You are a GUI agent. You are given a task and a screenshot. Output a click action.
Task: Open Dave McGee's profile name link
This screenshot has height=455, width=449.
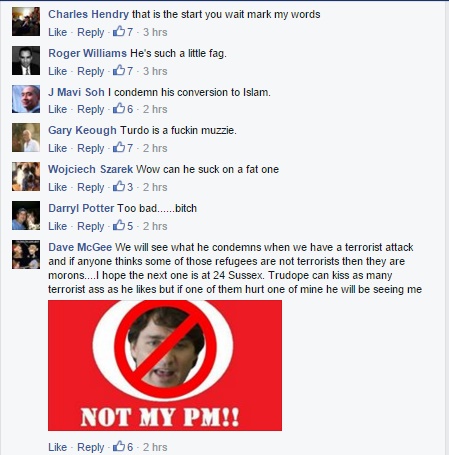[80, 247]
